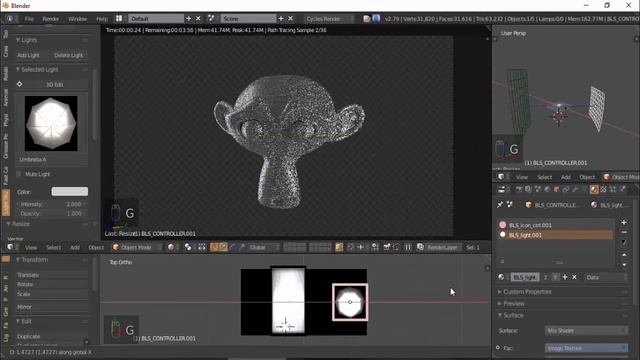Image resolution: width=640 pixels, height=360 pixels.
Task: Click the pause render preview icon
Action: [408, 247]
